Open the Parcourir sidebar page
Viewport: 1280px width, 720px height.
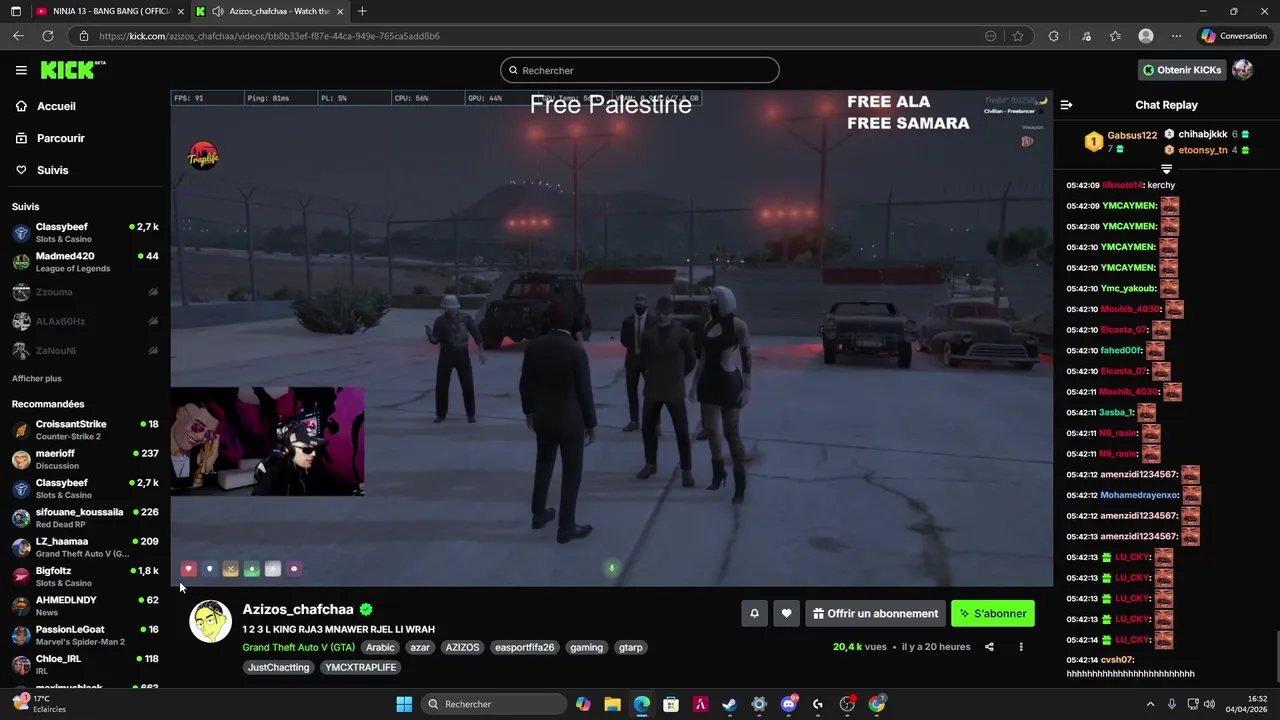tap(60, 138)
